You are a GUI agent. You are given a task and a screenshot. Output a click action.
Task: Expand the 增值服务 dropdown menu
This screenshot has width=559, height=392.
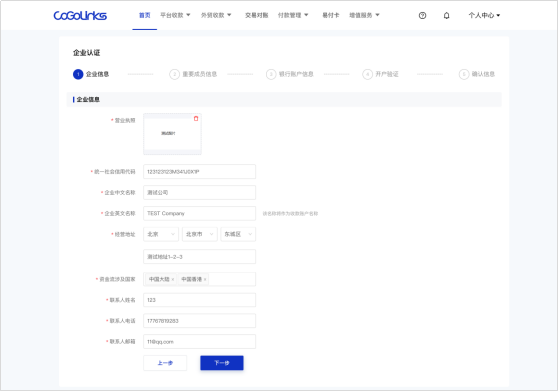coord(364,15)
